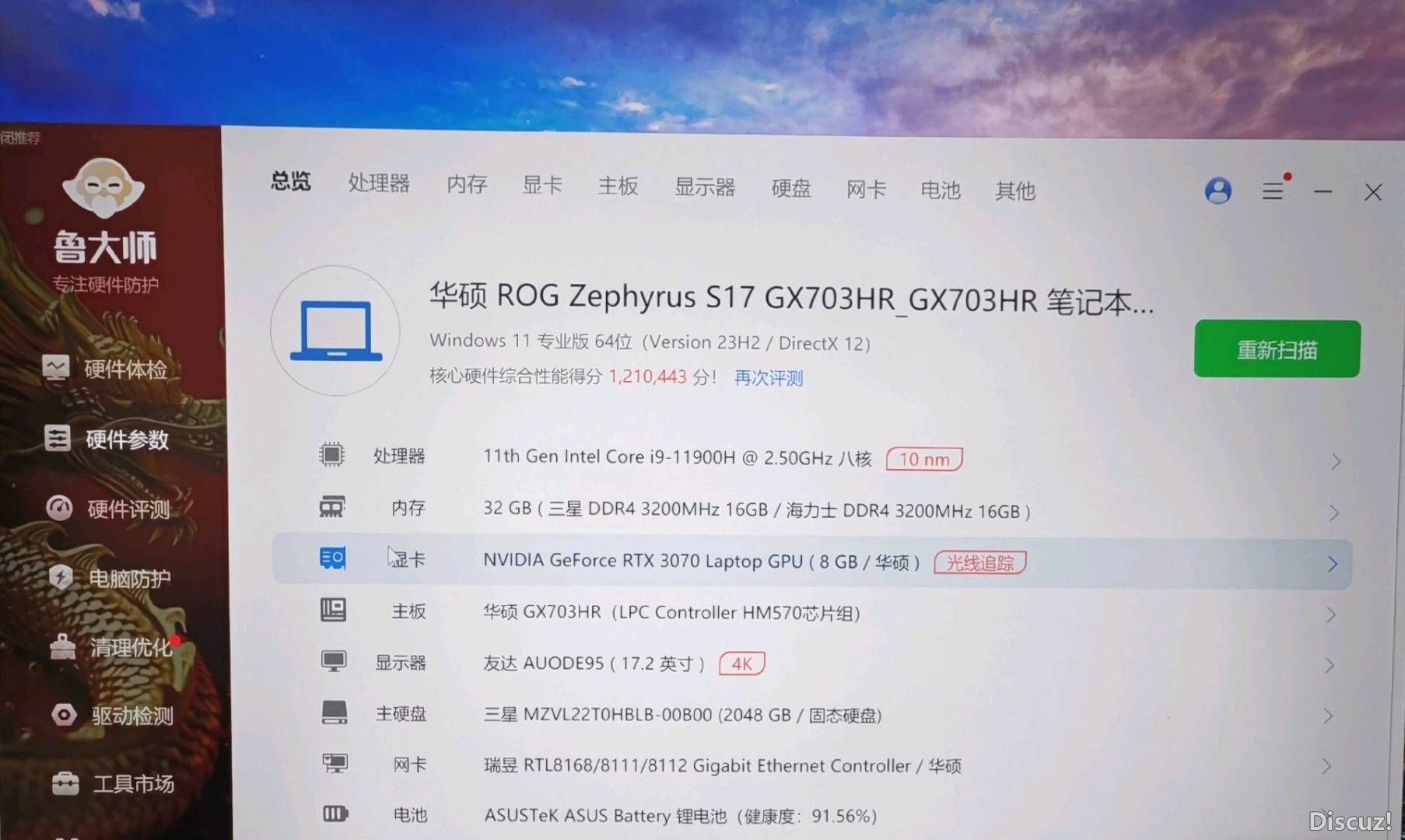Click the 32 GB memory description
This screenshot has width=1405, height=840.
click(757, 509)
